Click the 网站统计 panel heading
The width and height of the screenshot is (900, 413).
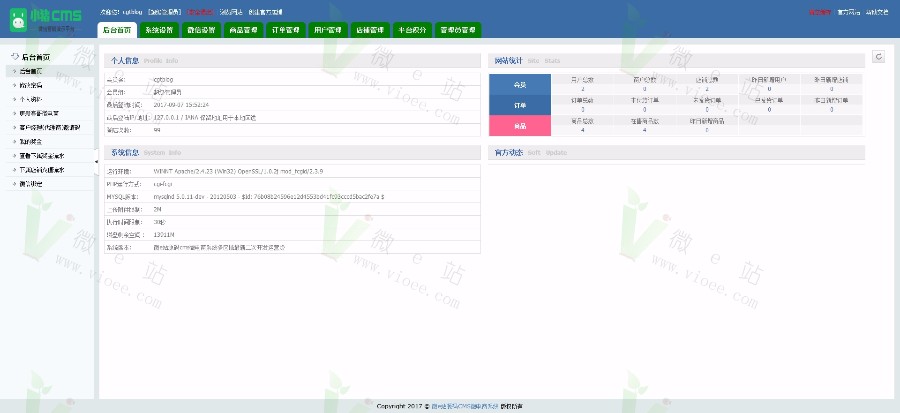coord(509,60)
